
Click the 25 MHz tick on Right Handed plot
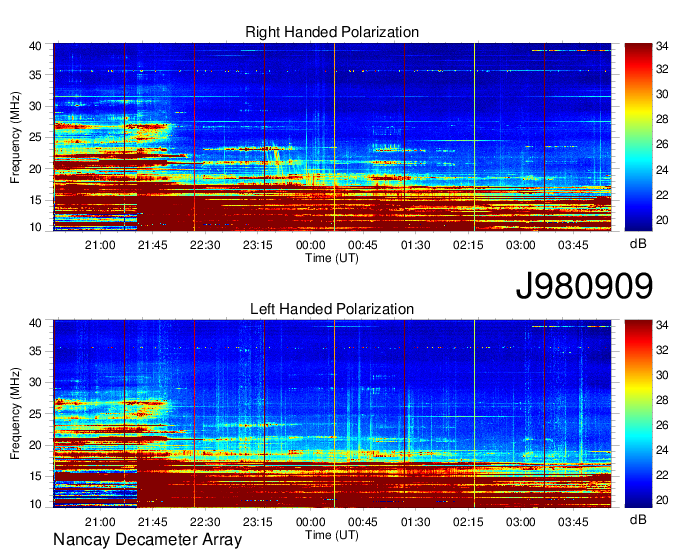(x=35, y=137)
